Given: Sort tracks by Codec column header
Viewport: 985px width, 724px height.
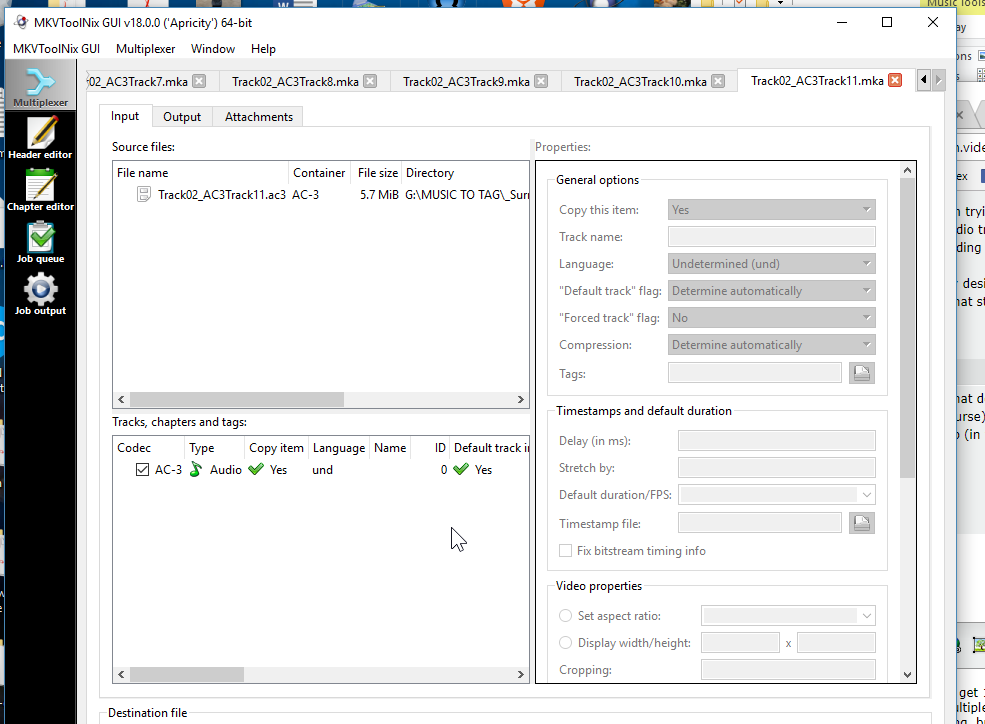Looking at the screenshot, I should (150, 448).
